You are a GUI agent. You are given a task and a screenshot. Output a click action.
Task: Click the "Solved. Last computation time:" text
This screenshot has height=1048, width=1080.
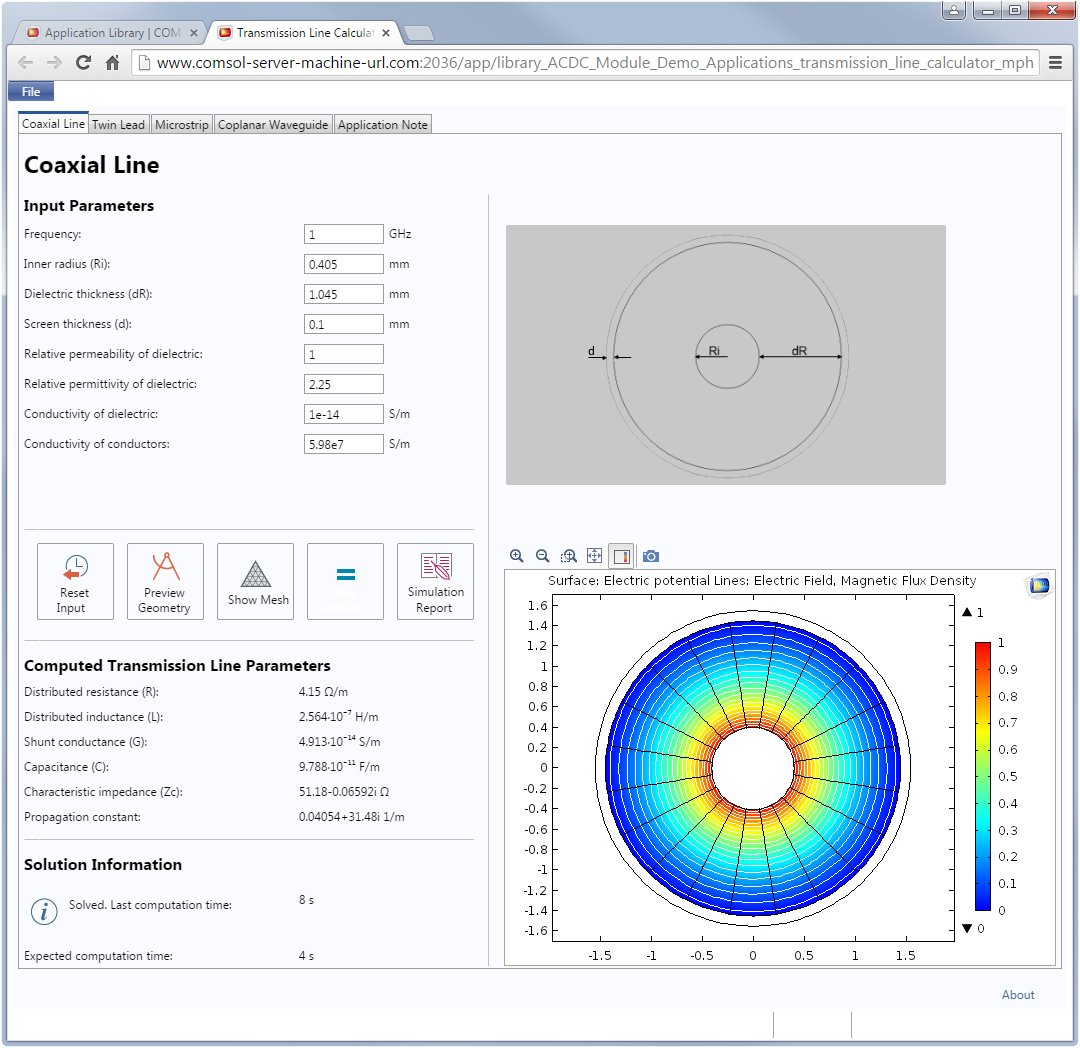(150, 905)
